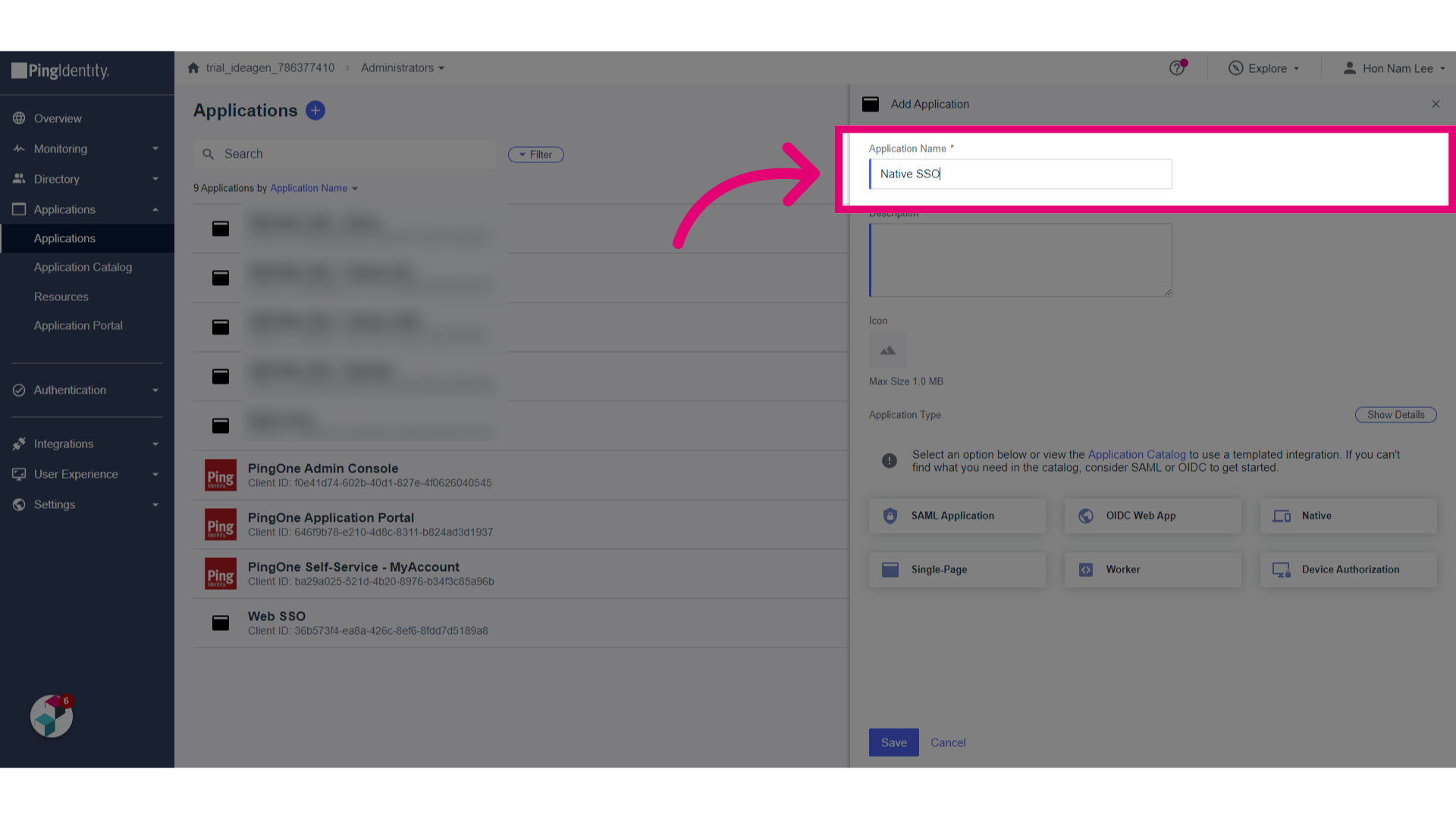The width and height of the screenshot is (1456, 819).
Task: Open PingOne Self-Service - MyAccount row
Action: pyautogui.click(x=522, y=574)
